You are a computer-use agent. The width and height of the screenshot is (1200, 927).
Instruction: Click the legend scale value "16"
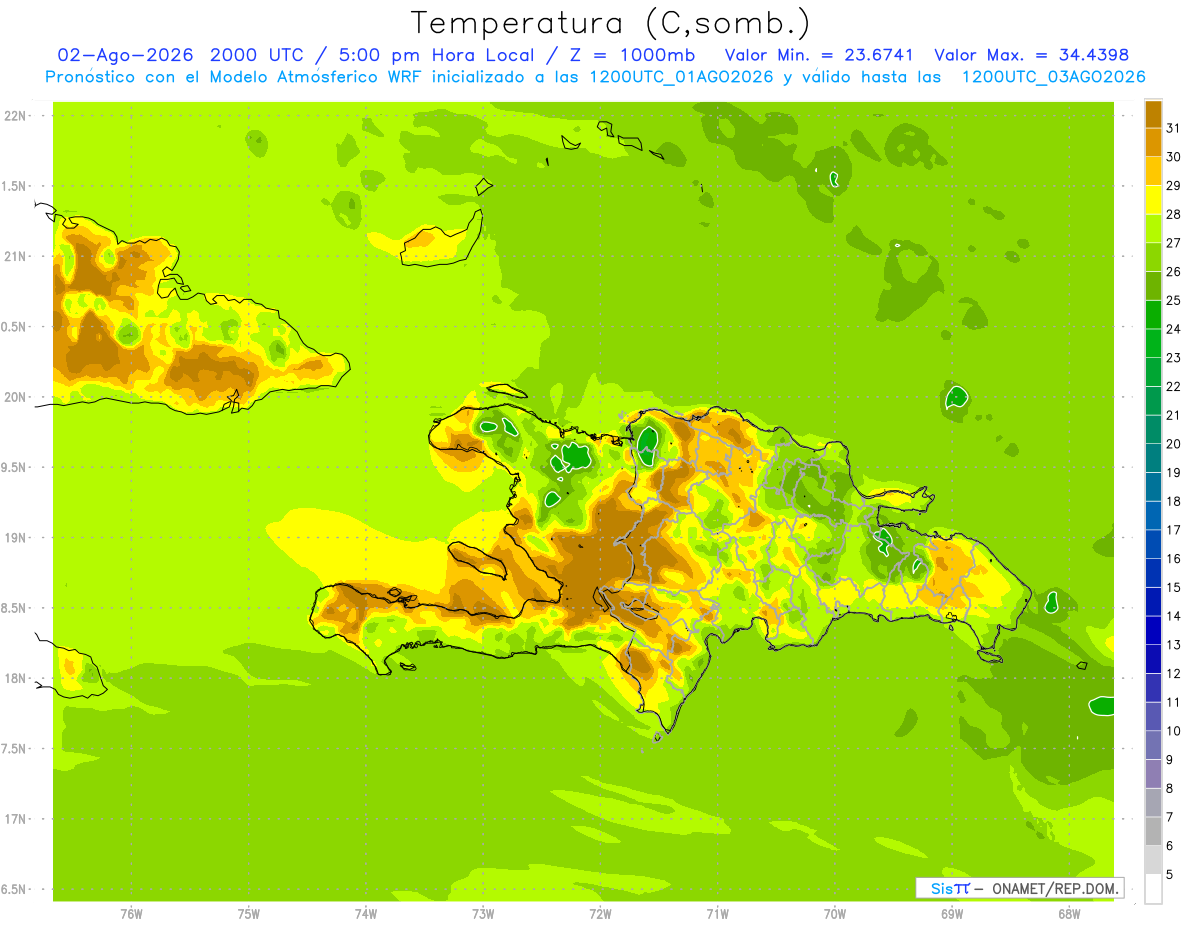1174,559
